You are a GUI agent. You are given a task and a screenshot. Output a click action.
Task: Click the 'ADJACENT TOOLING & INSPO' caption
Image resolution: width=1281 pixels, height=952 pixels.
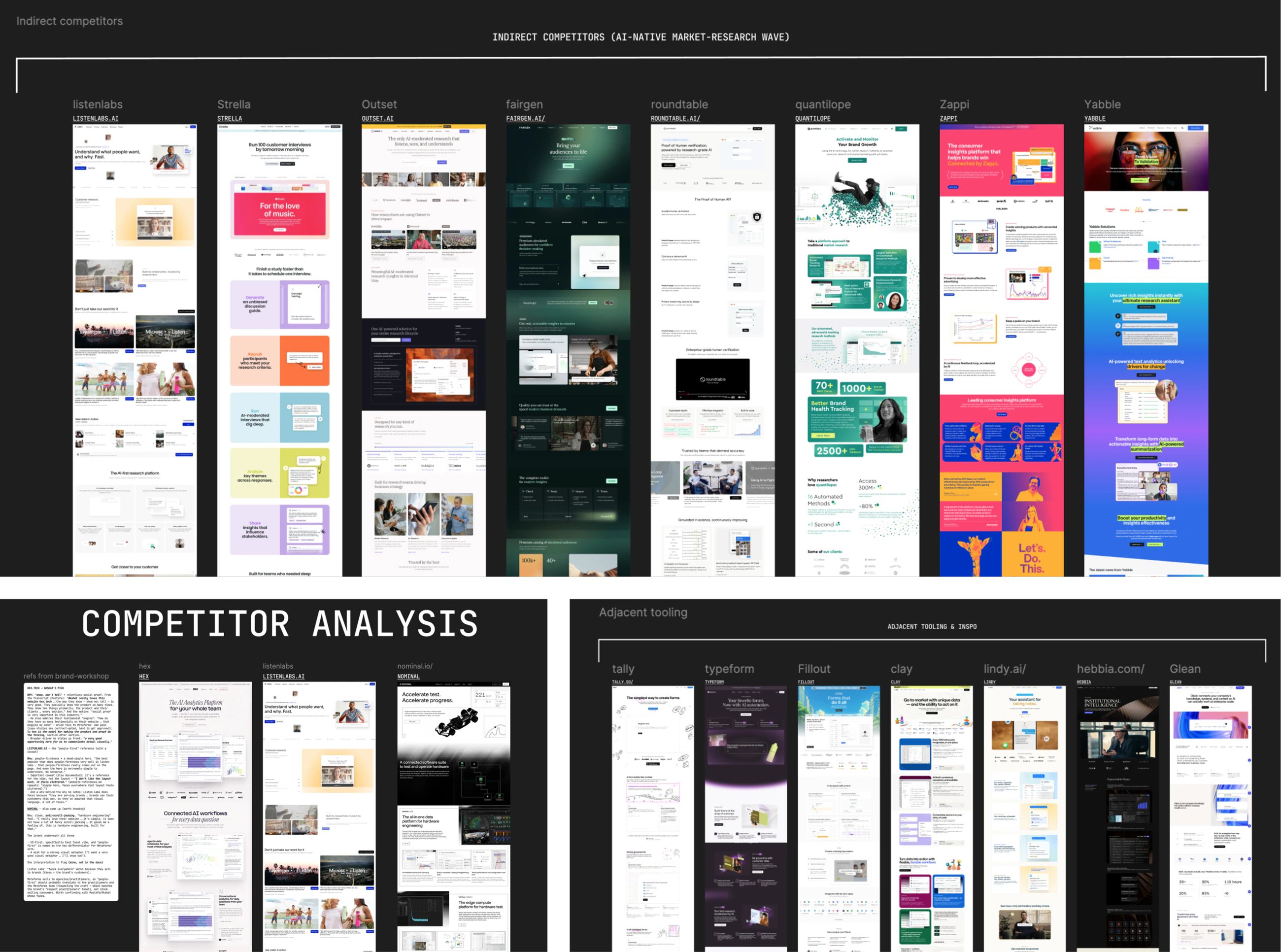click(932, 626)
